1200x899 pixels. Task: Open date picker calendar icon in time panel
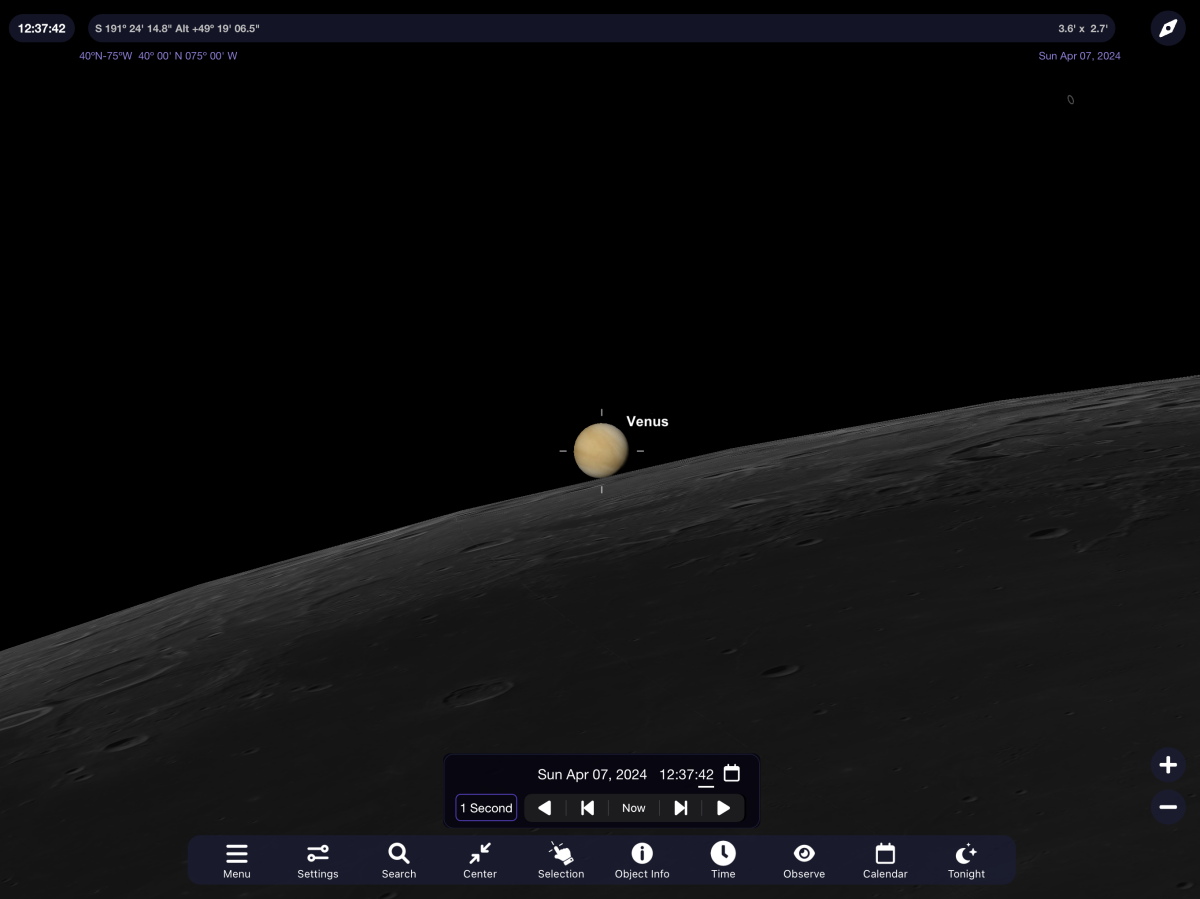(732, 773)
